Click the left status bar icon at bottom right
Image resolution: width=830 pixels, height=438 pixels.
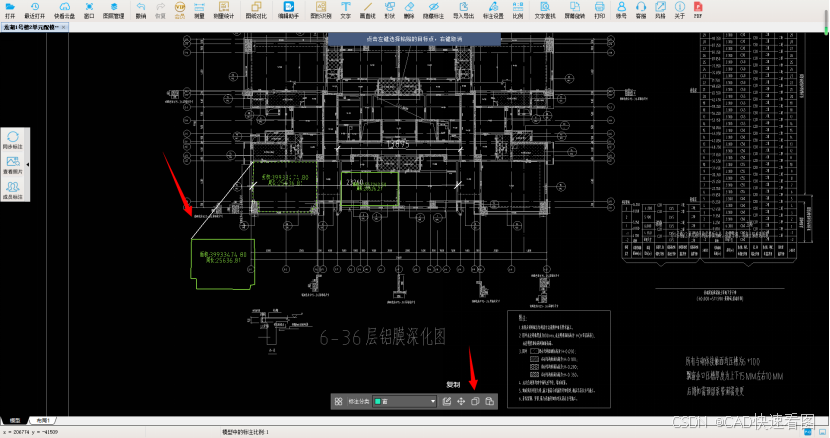point(808,432)
